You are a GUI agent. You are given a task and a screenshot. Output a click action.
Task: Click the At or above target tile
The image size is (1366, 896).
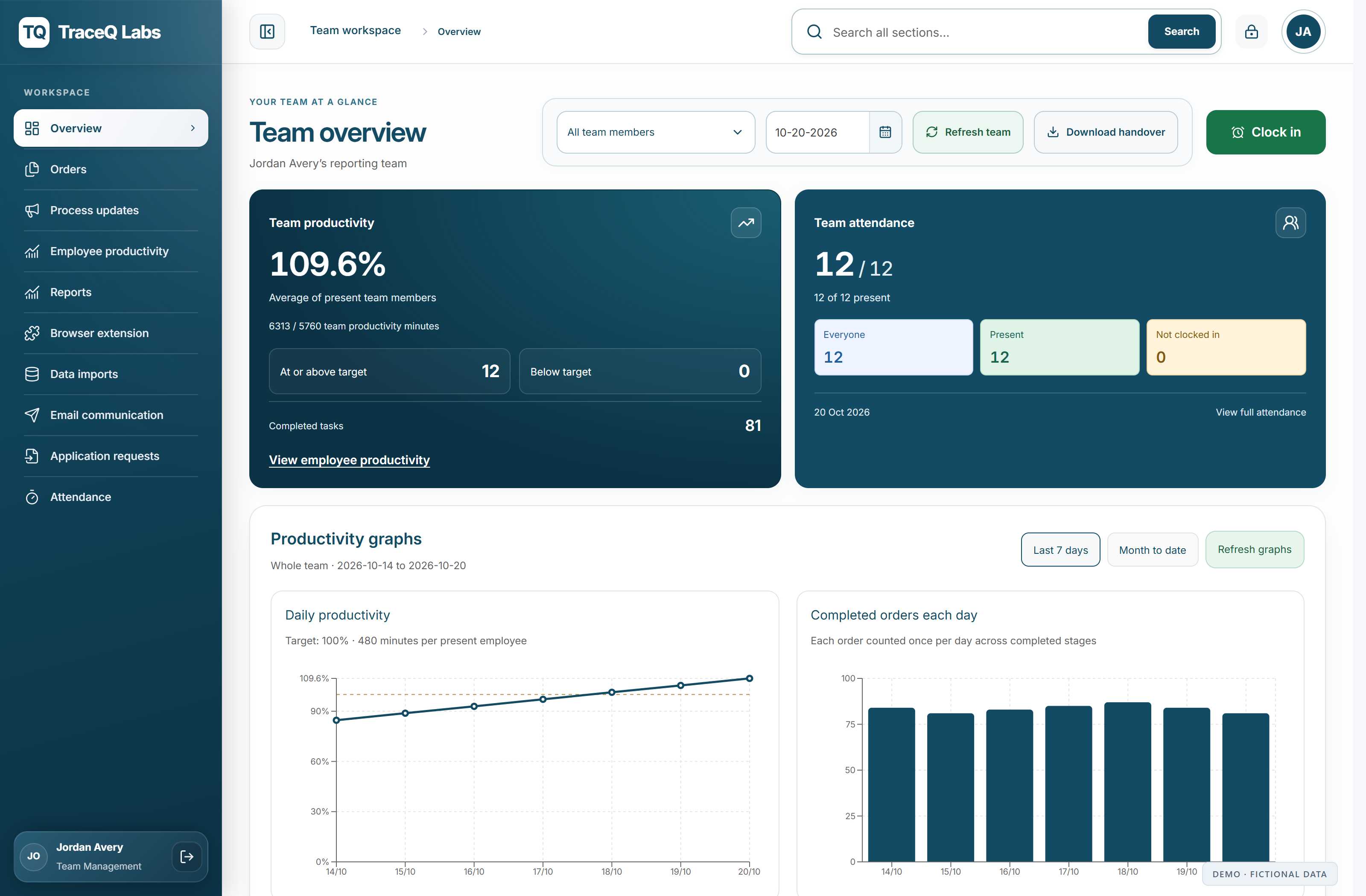point(389,371)
